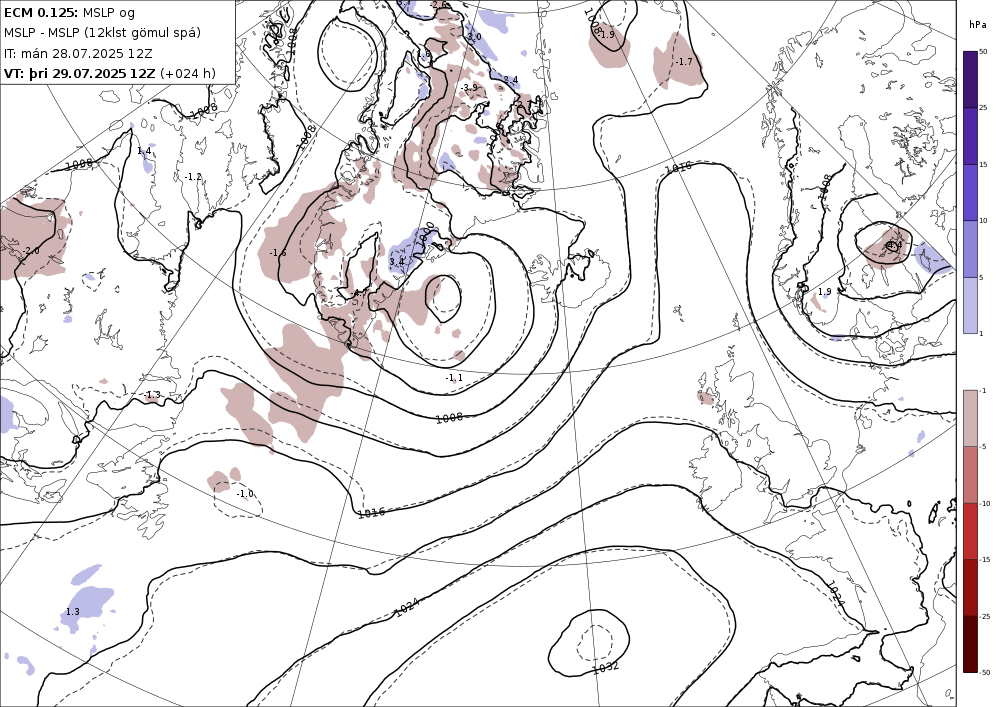The width and height of the screenshot is (1000, 707).
Task: Select the light violet legend band between 5 and 10
Action: pos(970,249)
